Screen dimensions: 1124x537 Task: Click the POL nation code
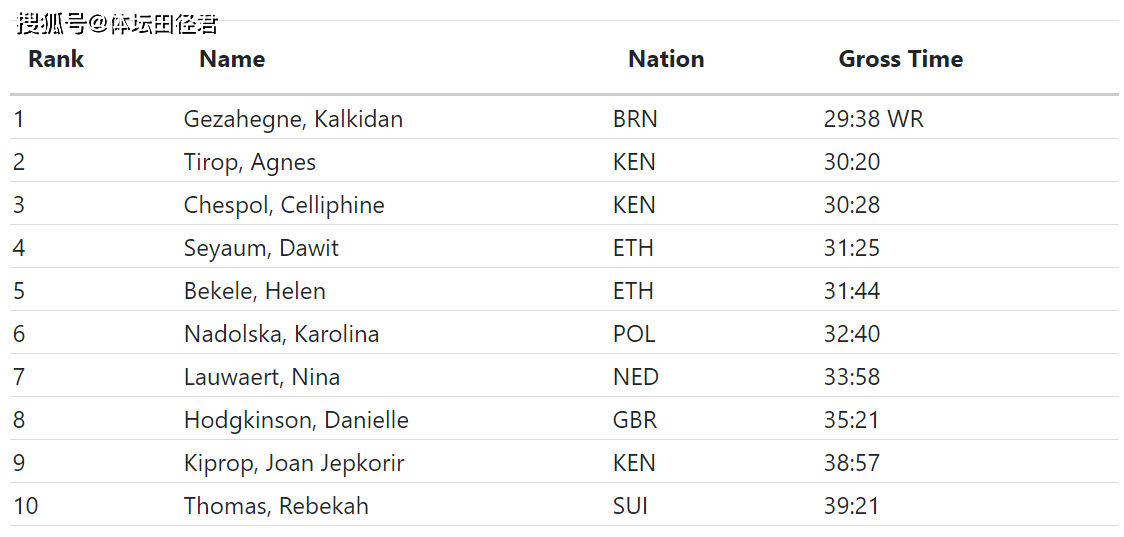[634, 334]
